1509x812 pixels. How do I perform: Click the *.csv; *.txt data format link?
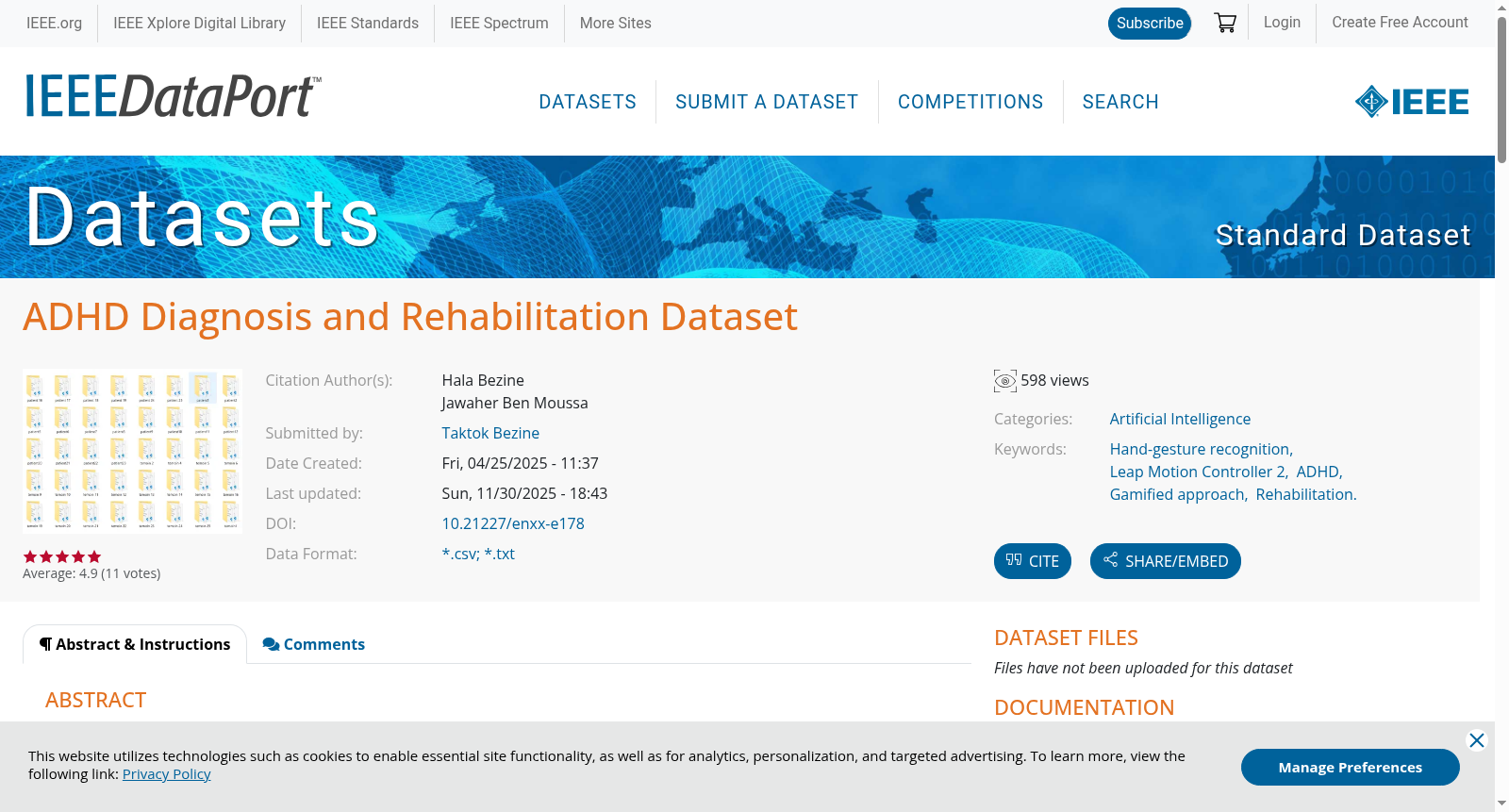(478, 554)
